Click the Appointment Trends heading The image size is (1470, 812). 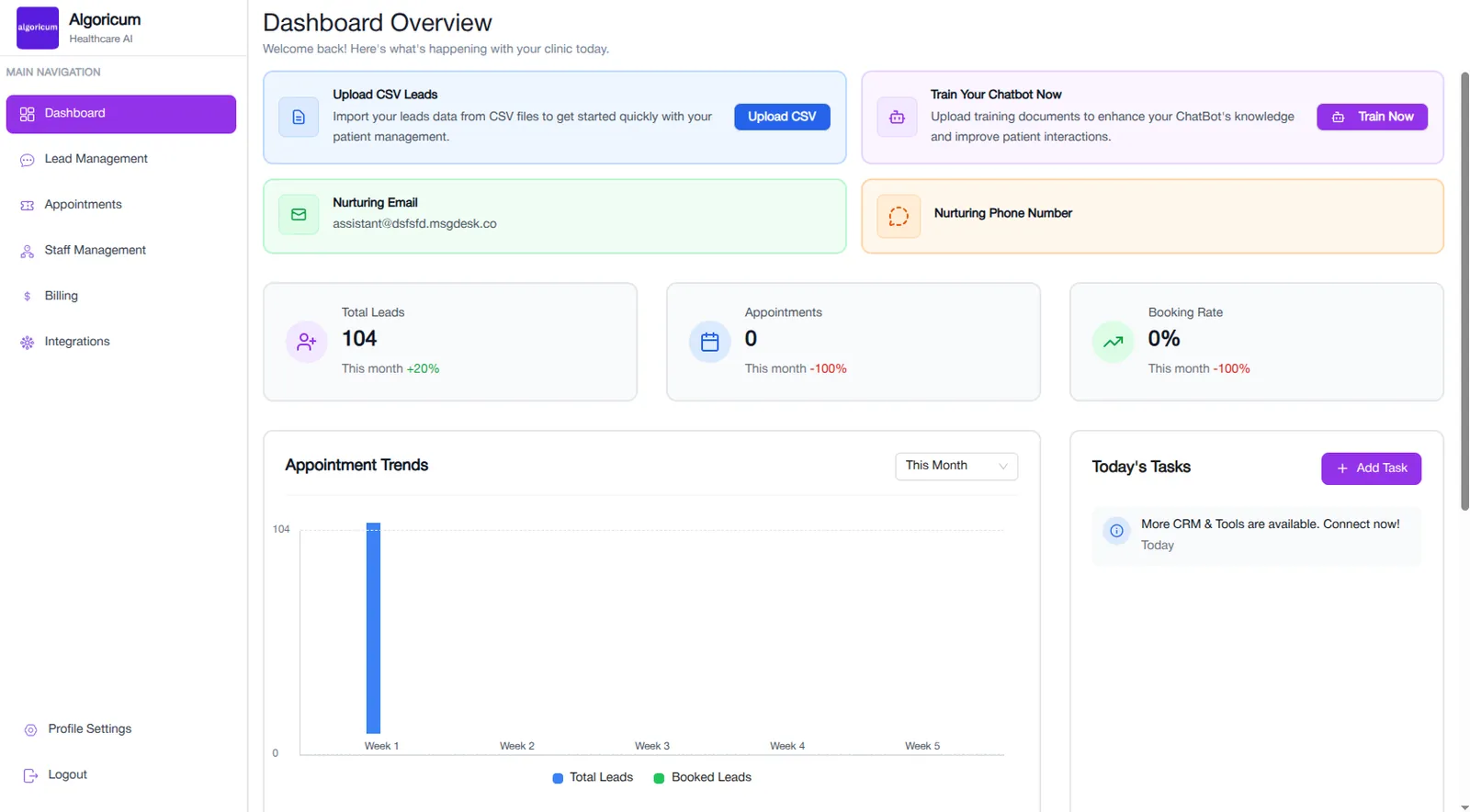[x=356, y=466]
